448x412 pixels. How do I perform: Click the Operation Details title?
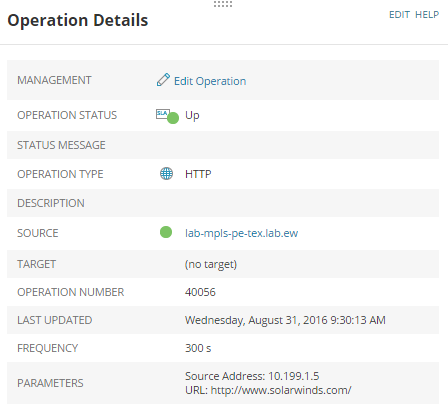point(78,20)
